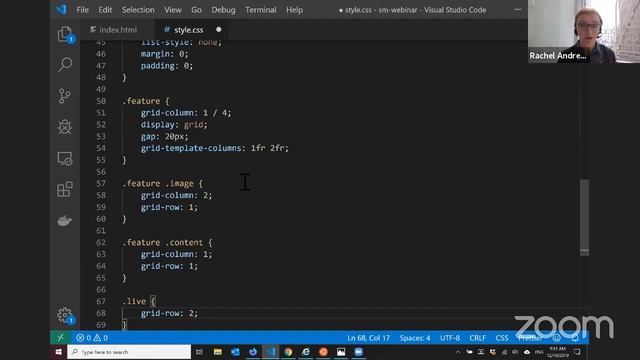Click 'display: grid;' on line 52
Image resolution: width=640 pixels, height=360 pixels.
(x=174, y=124)
